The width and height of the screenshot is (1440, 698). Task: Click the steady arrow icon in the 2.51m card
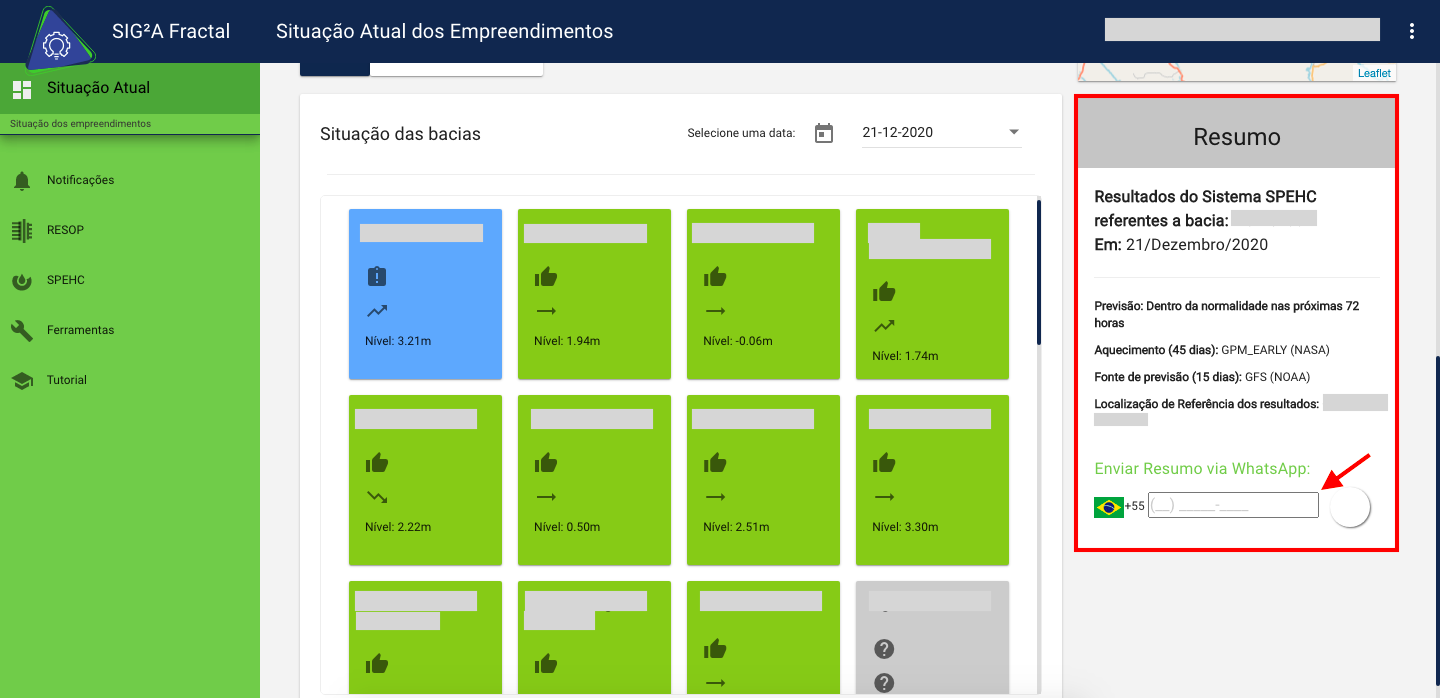[715, 496]
